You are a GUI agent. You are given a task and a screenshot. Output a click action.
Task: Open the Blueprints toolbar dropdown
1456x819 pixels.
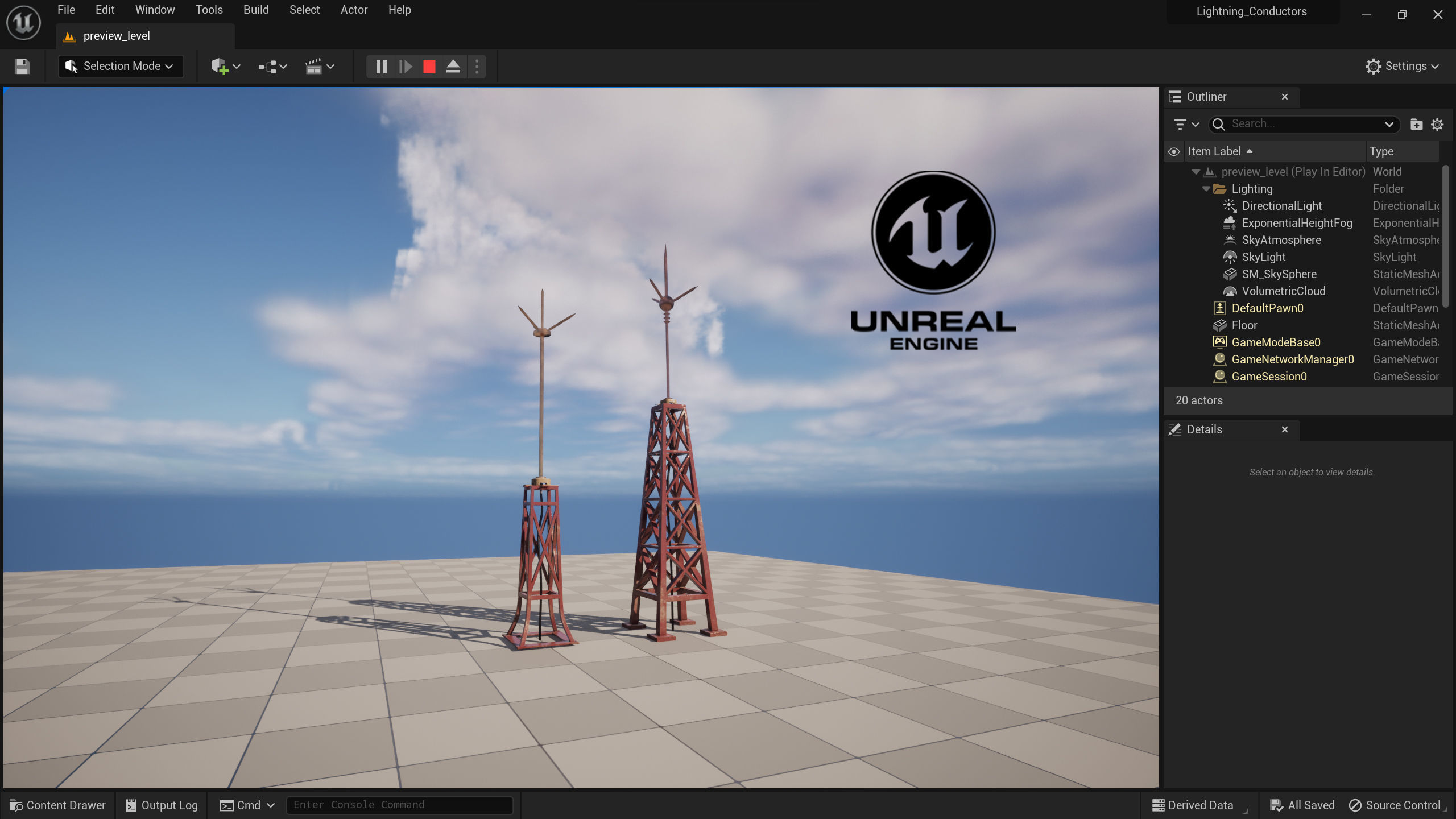[x=272, y=67]
